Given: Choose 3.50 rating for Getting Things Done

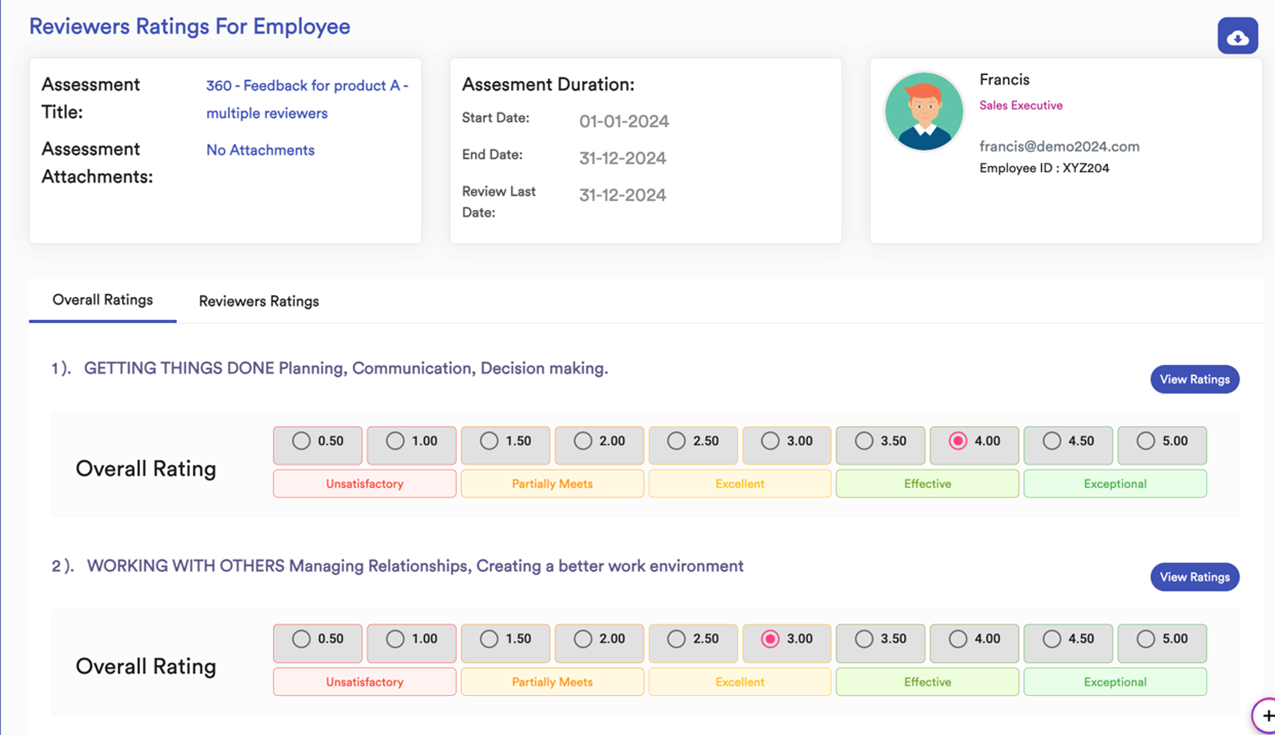Looking at the screenshot, I should click(864, 441).
